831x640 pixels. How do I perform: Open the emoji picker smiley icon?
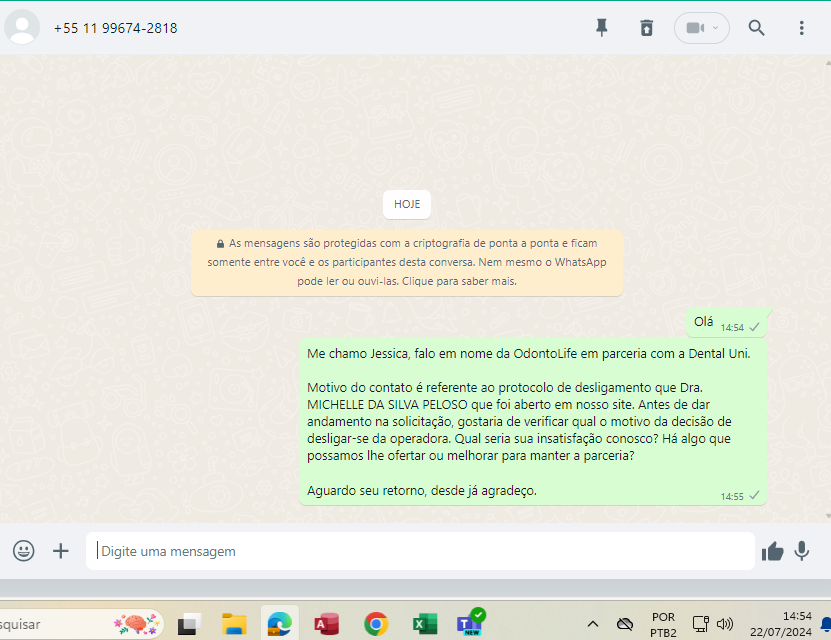coord(24,551)
